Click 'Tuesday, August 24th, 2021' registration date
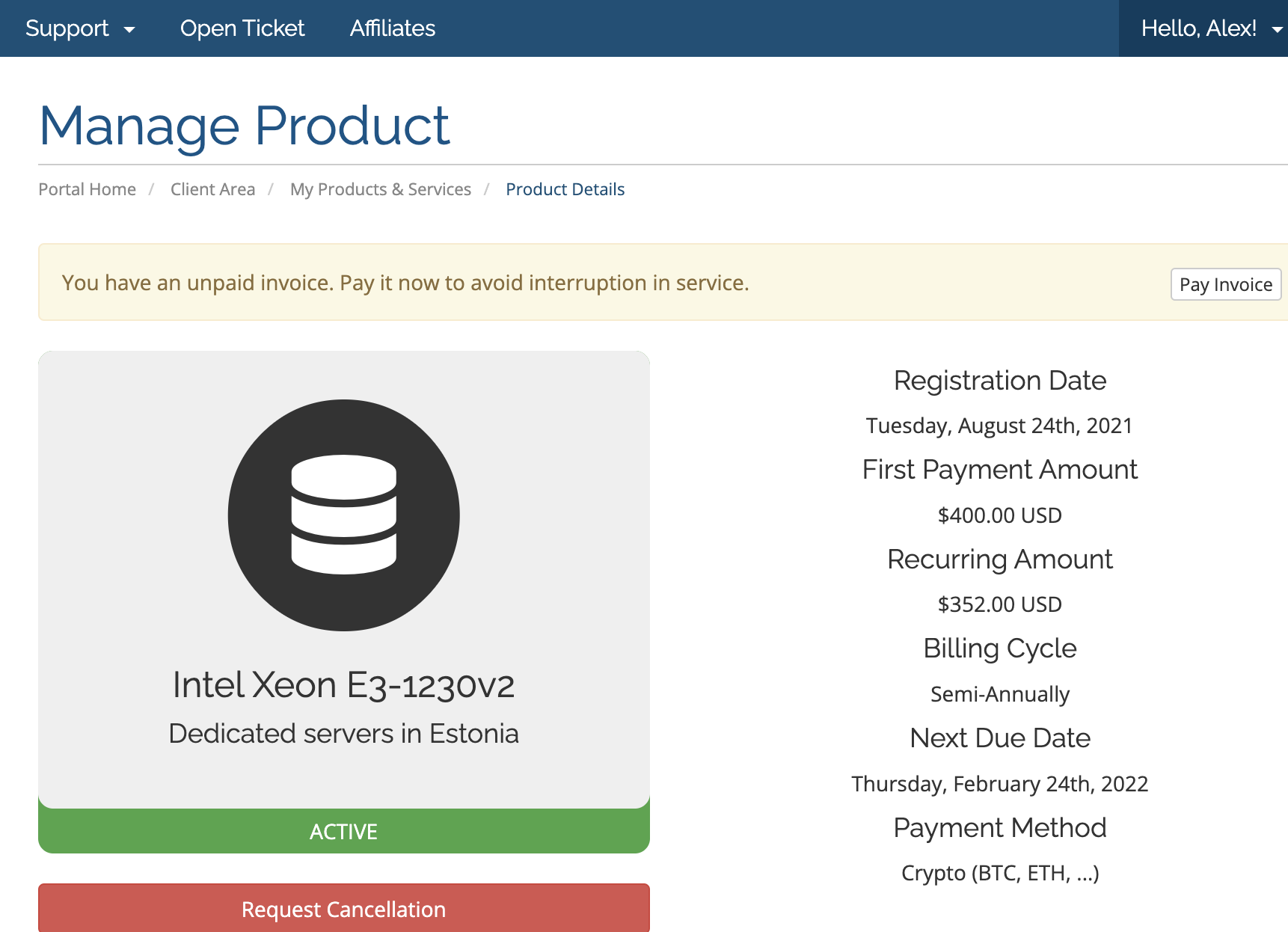The image size is (1288, 932). pos(999,426)
